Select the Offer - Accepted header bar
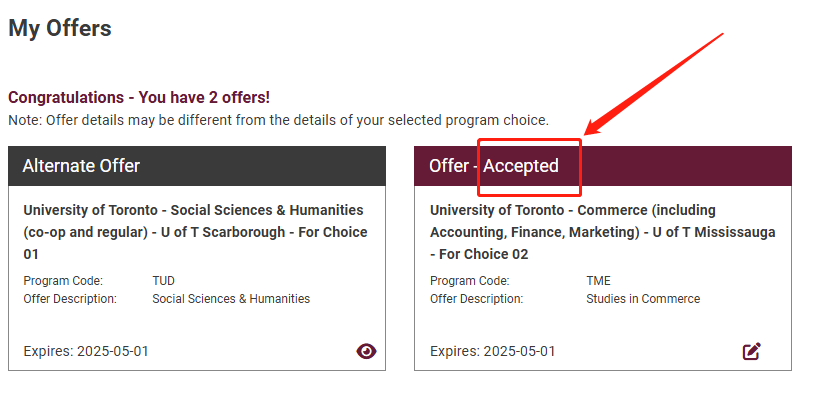This screenshot has width=821, height=395. coord(603,166)
